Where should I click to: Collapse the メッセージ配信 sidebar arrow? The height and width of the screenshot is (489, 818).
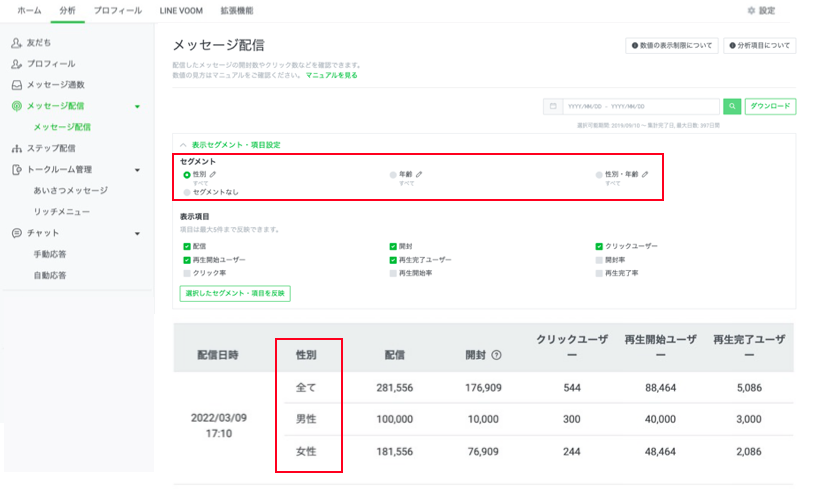pos(137,106)
